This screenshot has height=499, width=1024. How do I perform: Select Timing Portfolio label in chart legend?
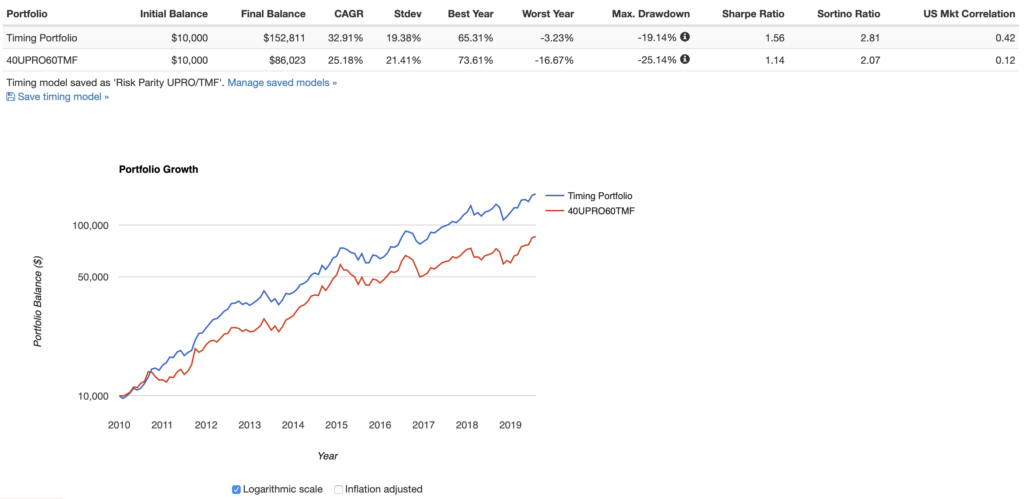tap(600, 196)
